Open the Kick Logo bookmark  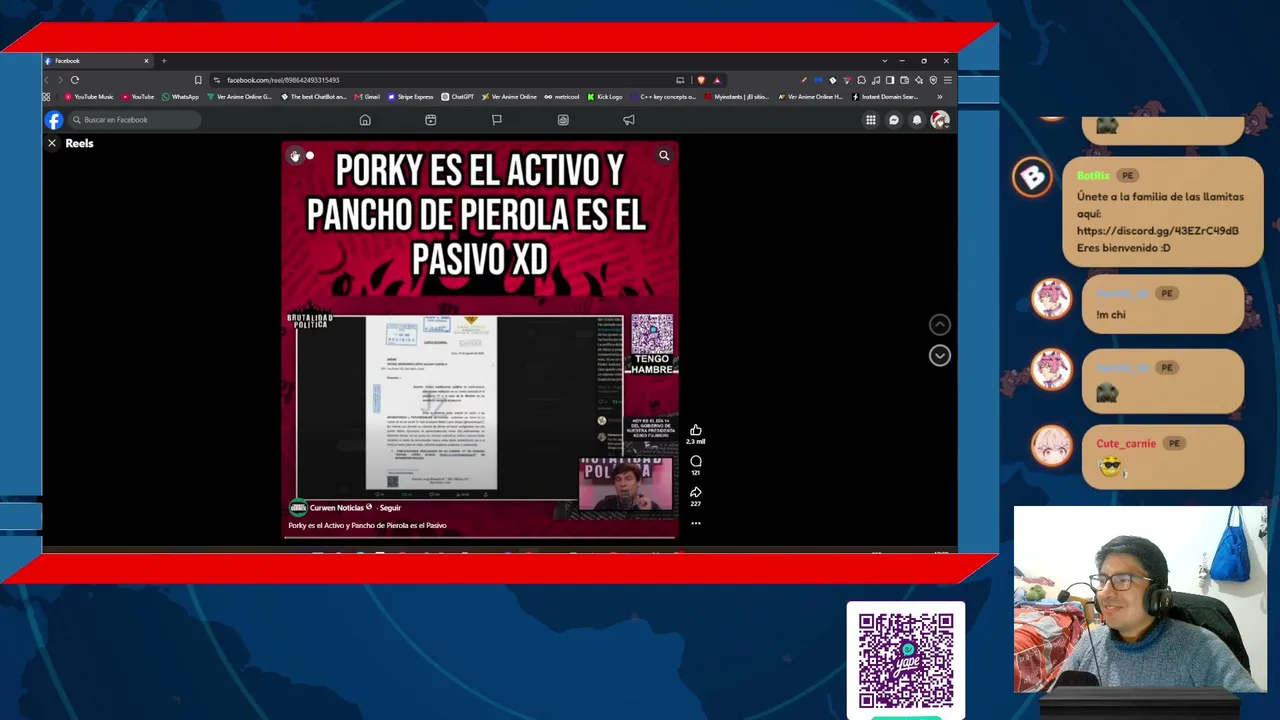[605, 97]
